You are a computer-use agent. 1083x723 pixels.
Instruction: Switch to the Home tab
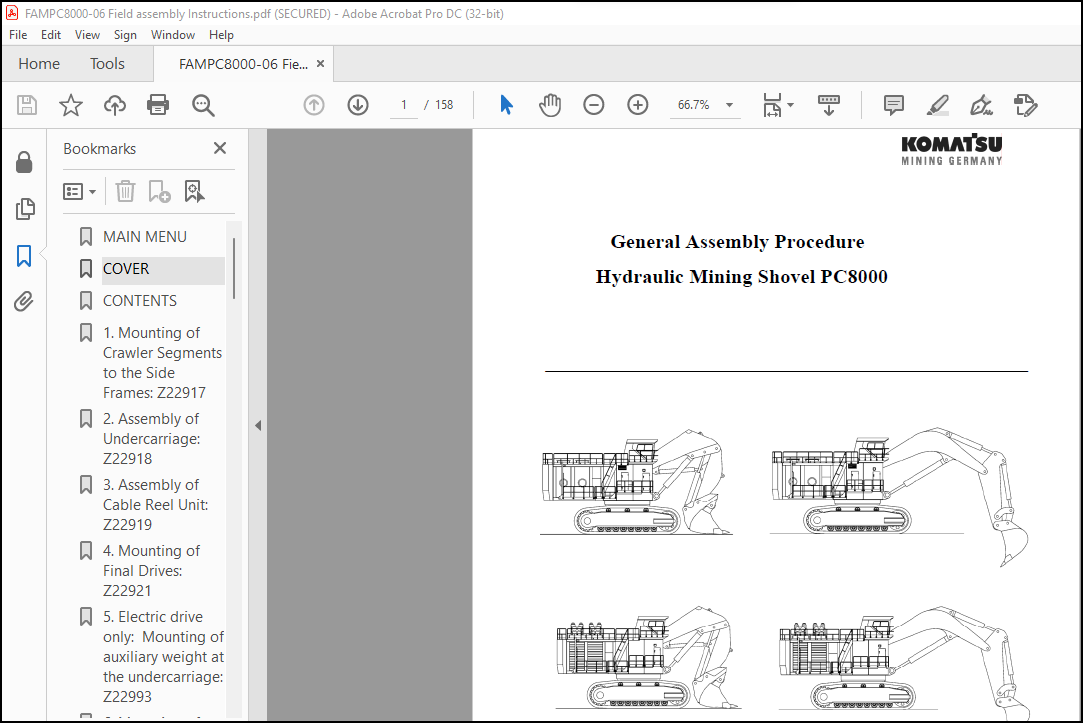pos(39,64)
